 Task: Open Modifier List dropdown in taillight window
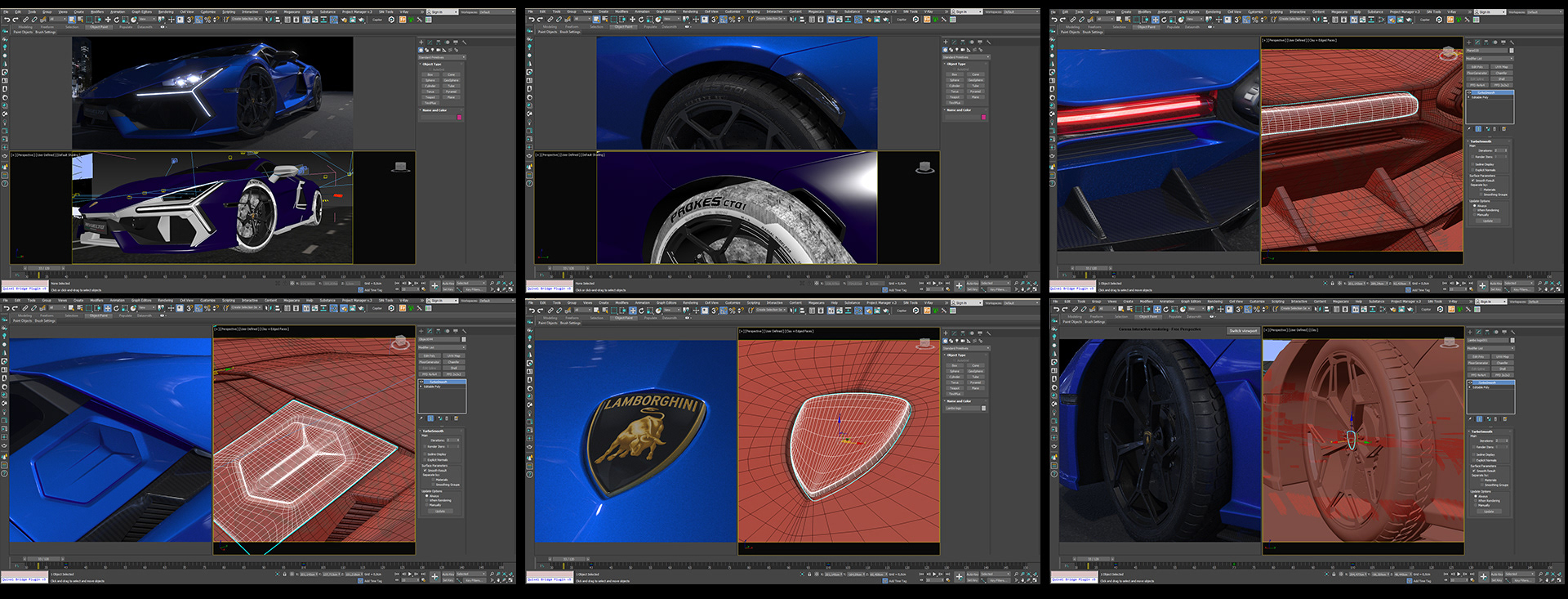coord(1490,59)
